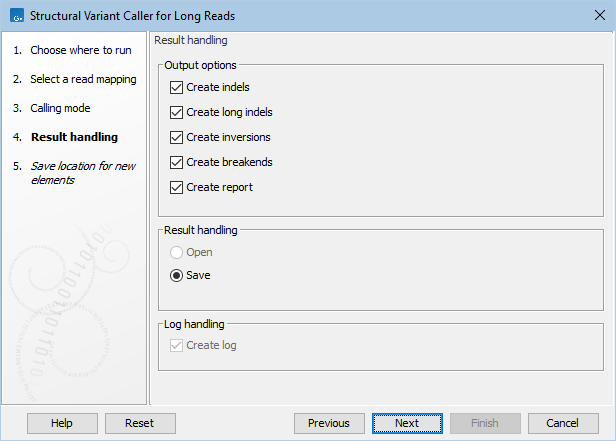Viewport: 616px width, 441px height.
Task: Go back with Previous button
Action: (x=329, y=423)
